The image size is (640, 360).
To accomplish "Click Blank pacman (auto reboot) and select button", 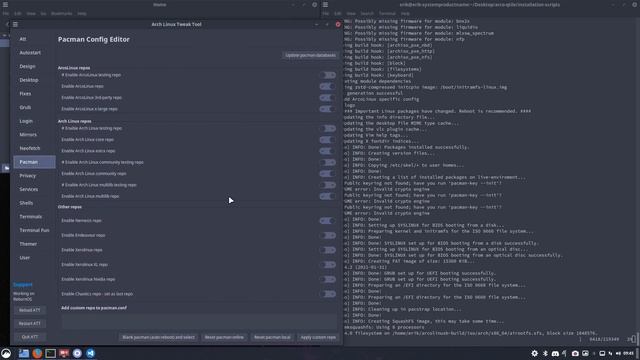I will (x=158, y=338).
